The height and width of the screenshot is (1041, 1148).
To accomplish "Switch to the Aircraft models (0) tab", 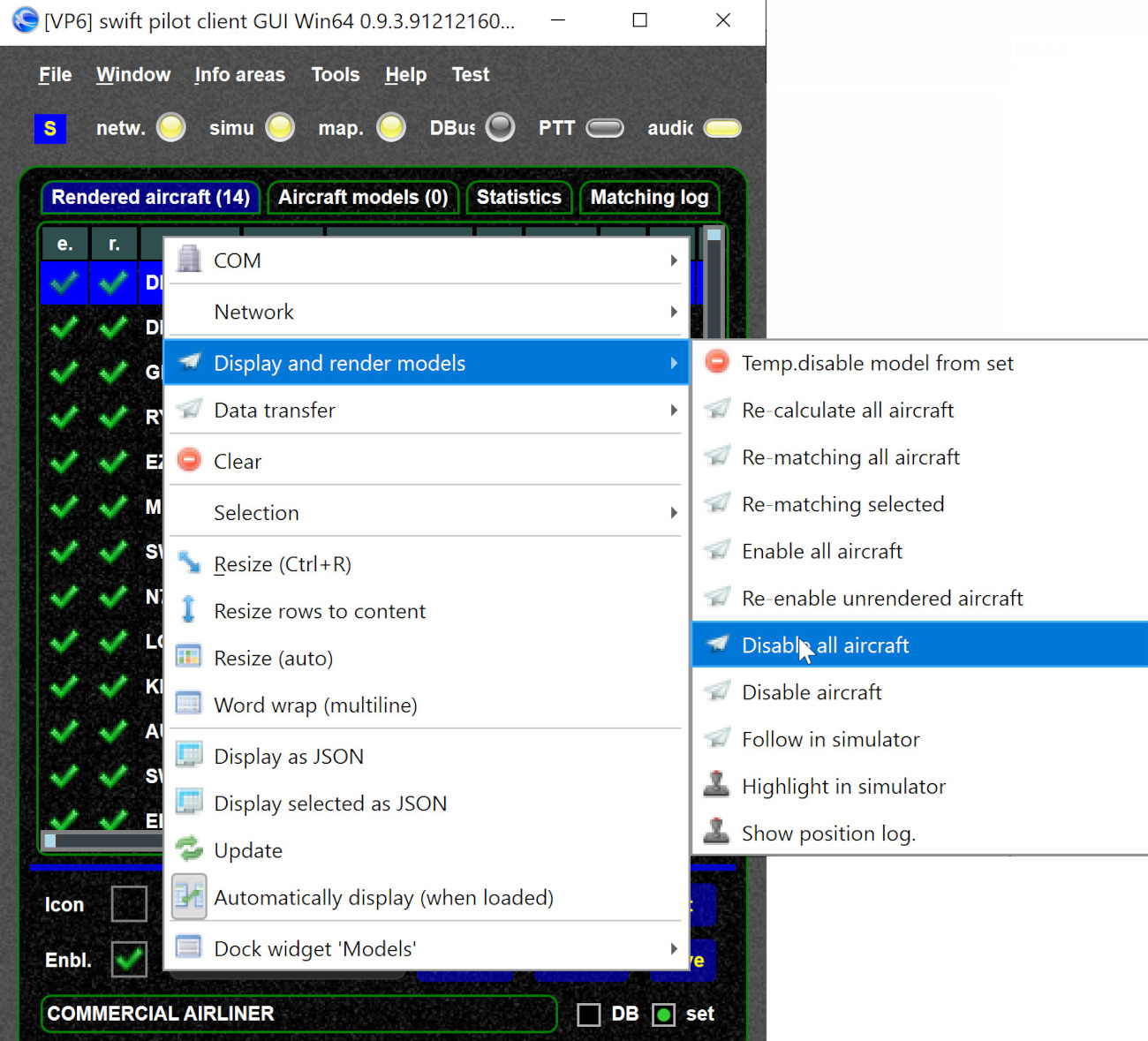I will click(363, 197).
